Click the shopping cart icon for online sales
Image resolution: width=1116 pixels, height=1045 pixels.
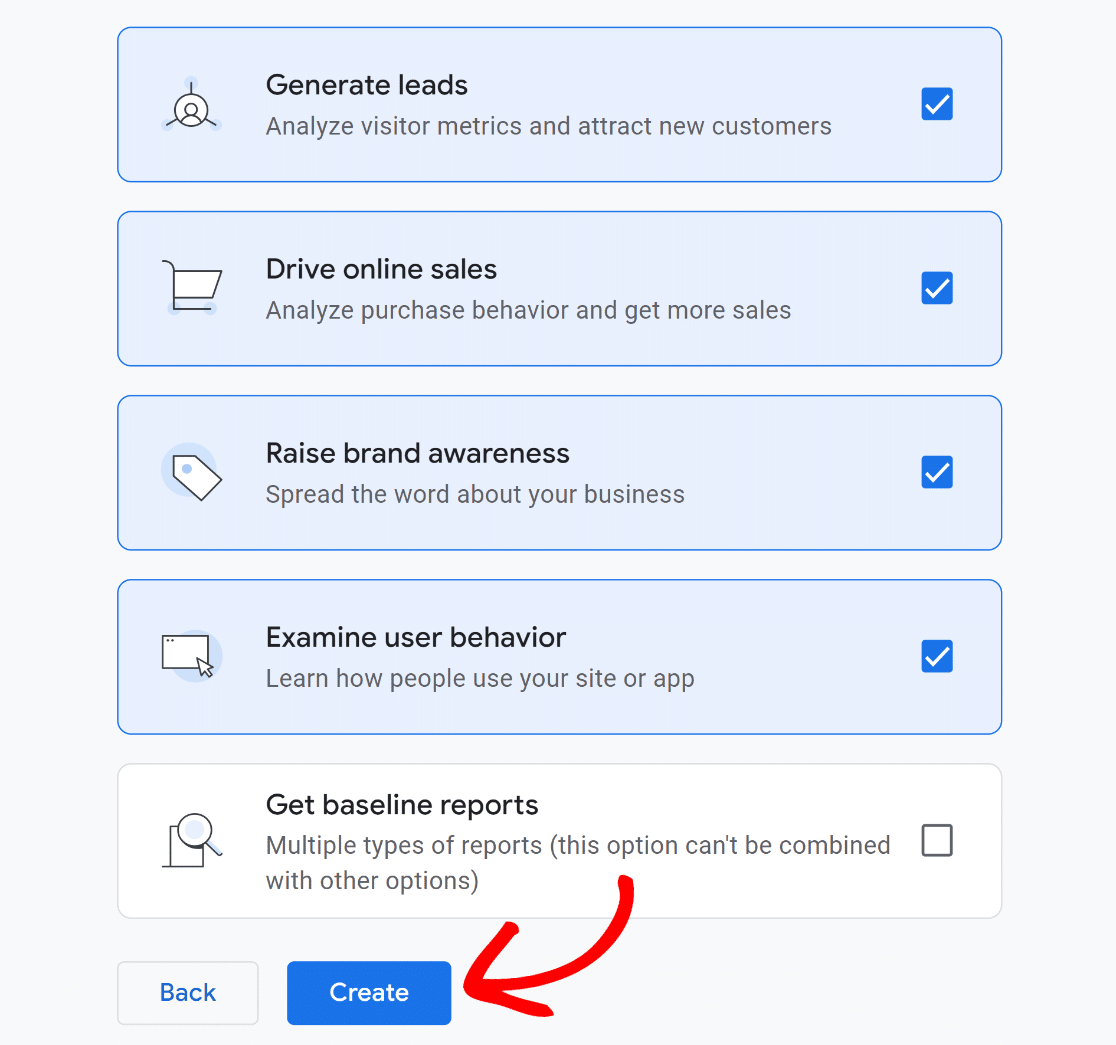[191, 288]
